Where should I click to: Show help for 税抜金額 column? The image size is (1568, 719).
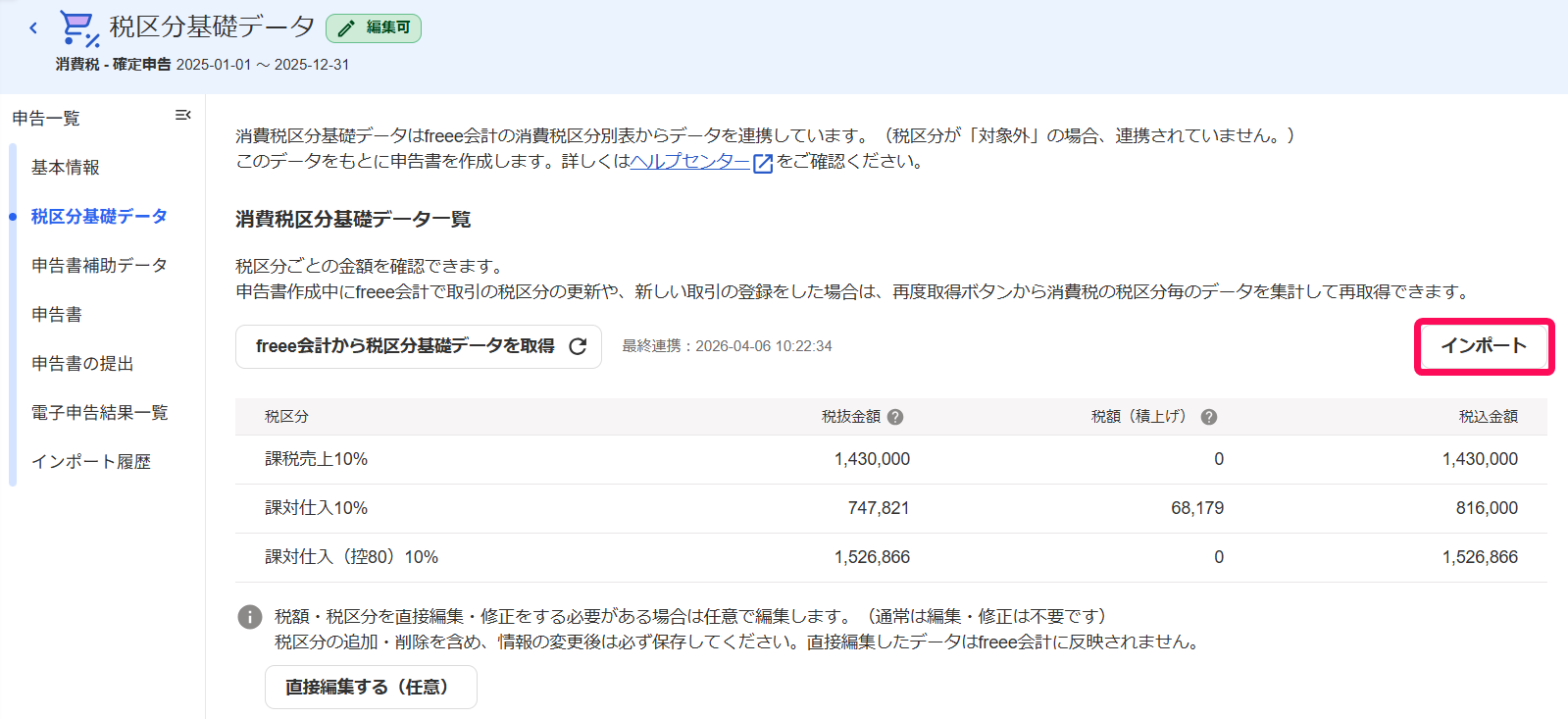click(x=895, y=417)
